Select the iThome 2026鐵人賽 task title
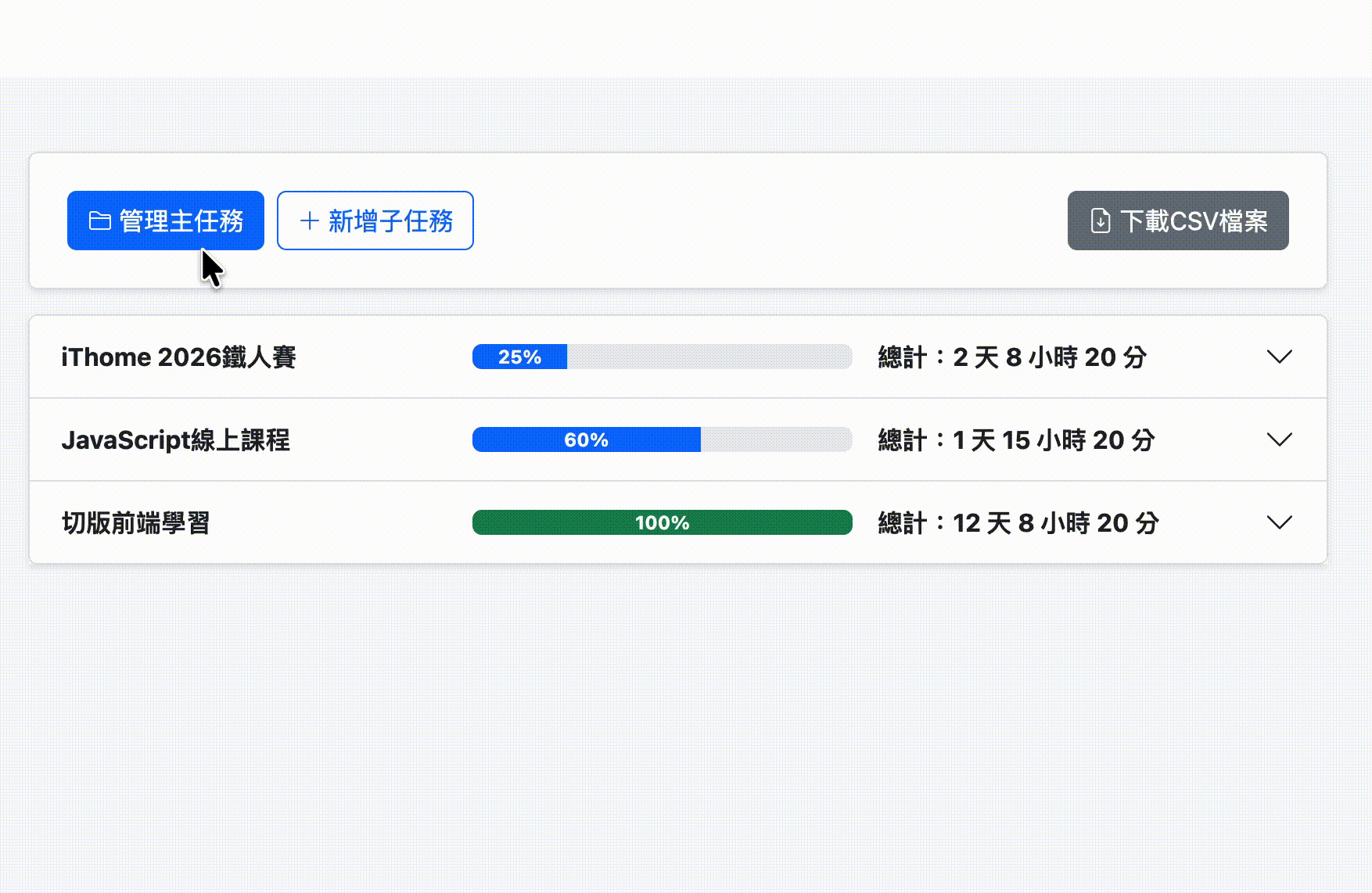This screenshot has width=1372, height=893. [179, 357]
